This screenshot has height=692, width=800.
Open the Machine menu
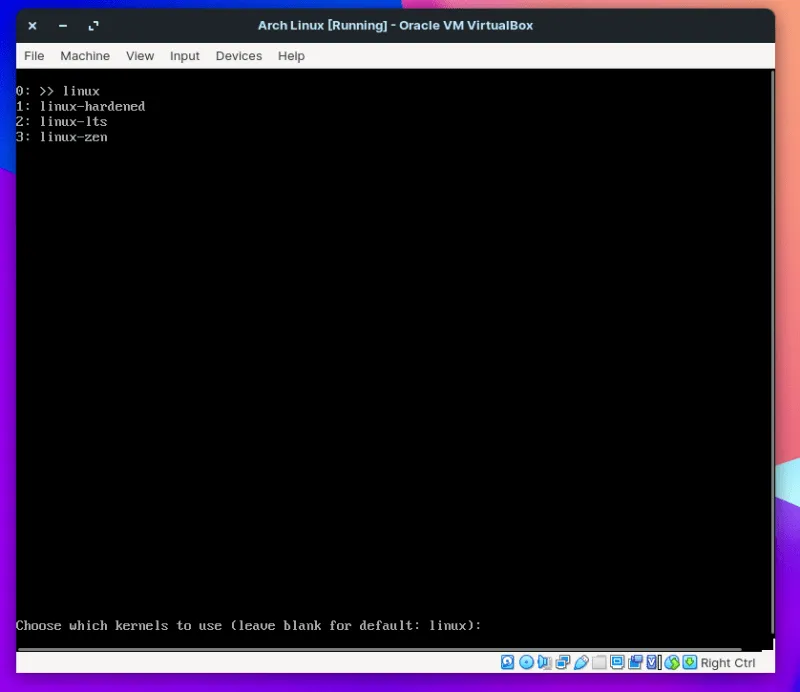[x=85, y=56]
